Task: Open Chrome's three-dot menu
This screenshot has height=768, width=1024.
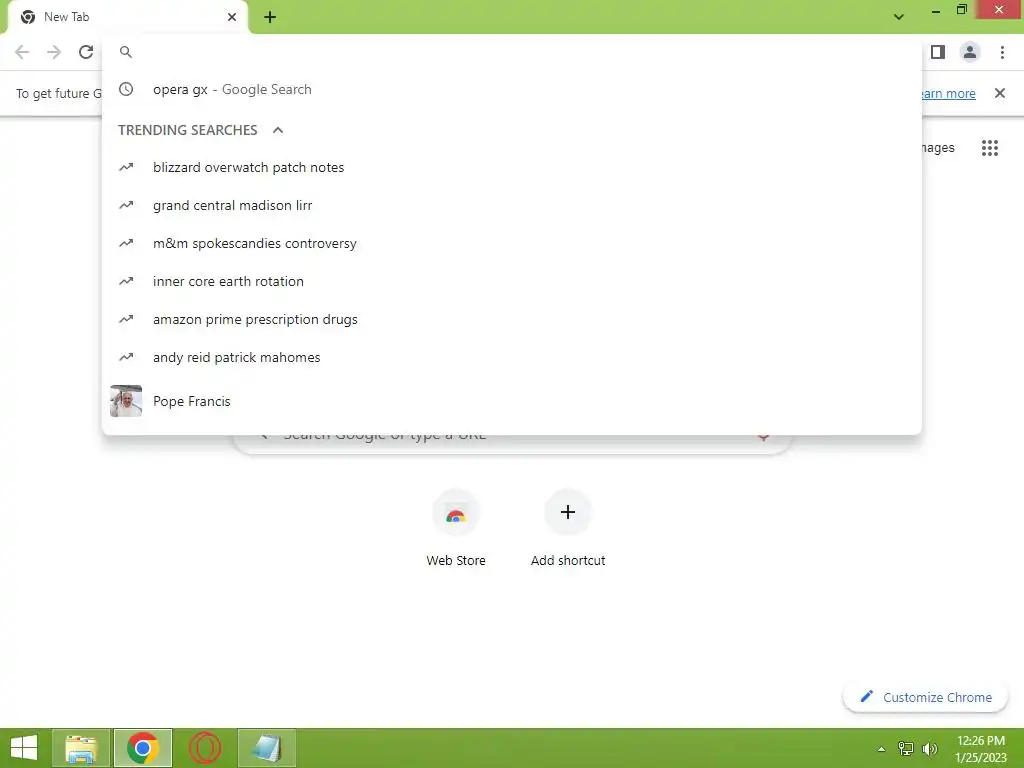Action: point(1002,52)
